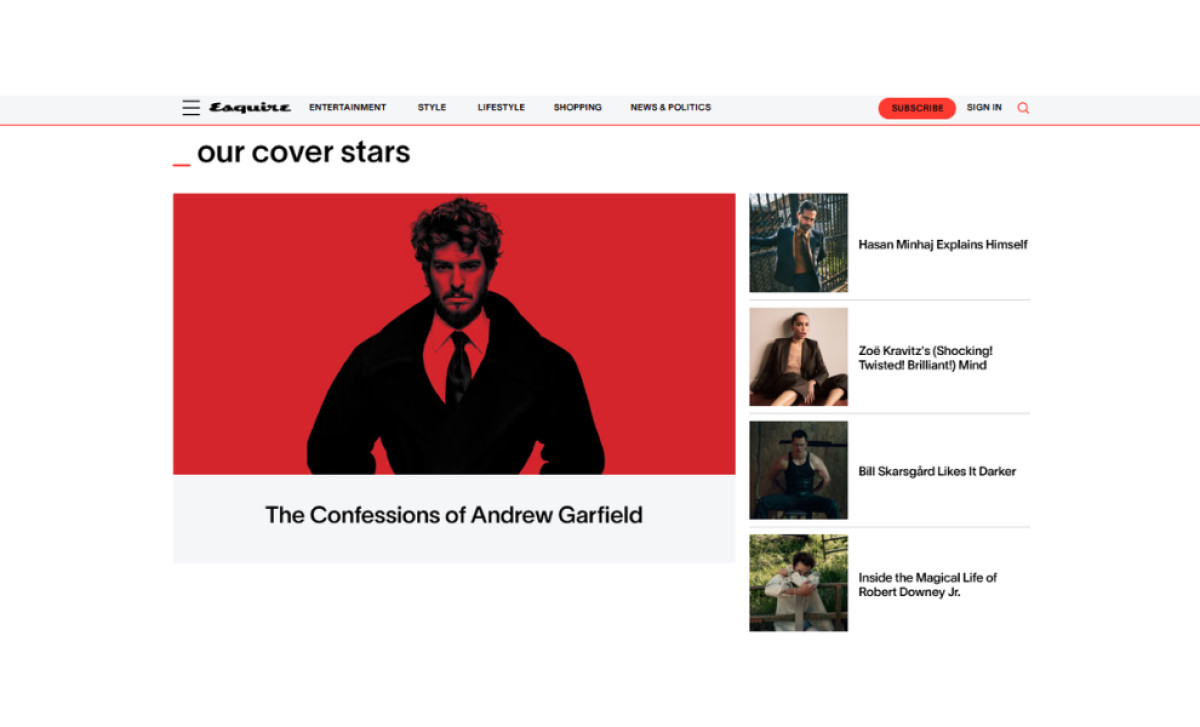The width and height of the screenshot is (1200, 727).
Task: Read Zoë Kravitz's Mind article headline
Action: [x=926, y=358]
